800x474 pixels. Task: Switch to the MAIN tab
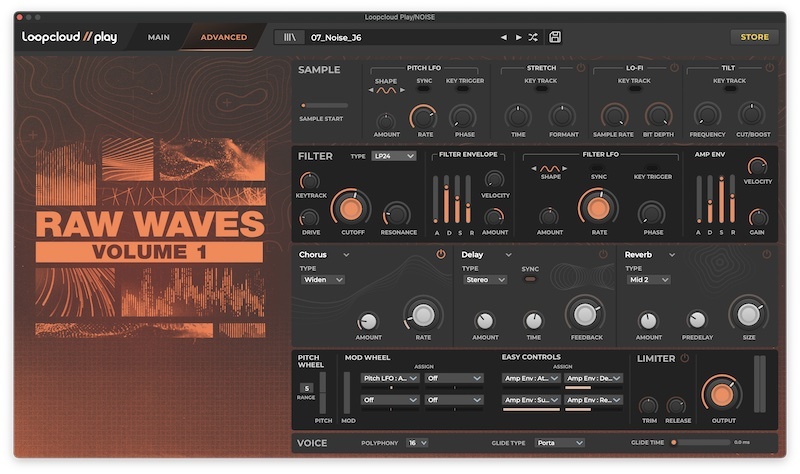pyautogui.click(x=158, y=37)
